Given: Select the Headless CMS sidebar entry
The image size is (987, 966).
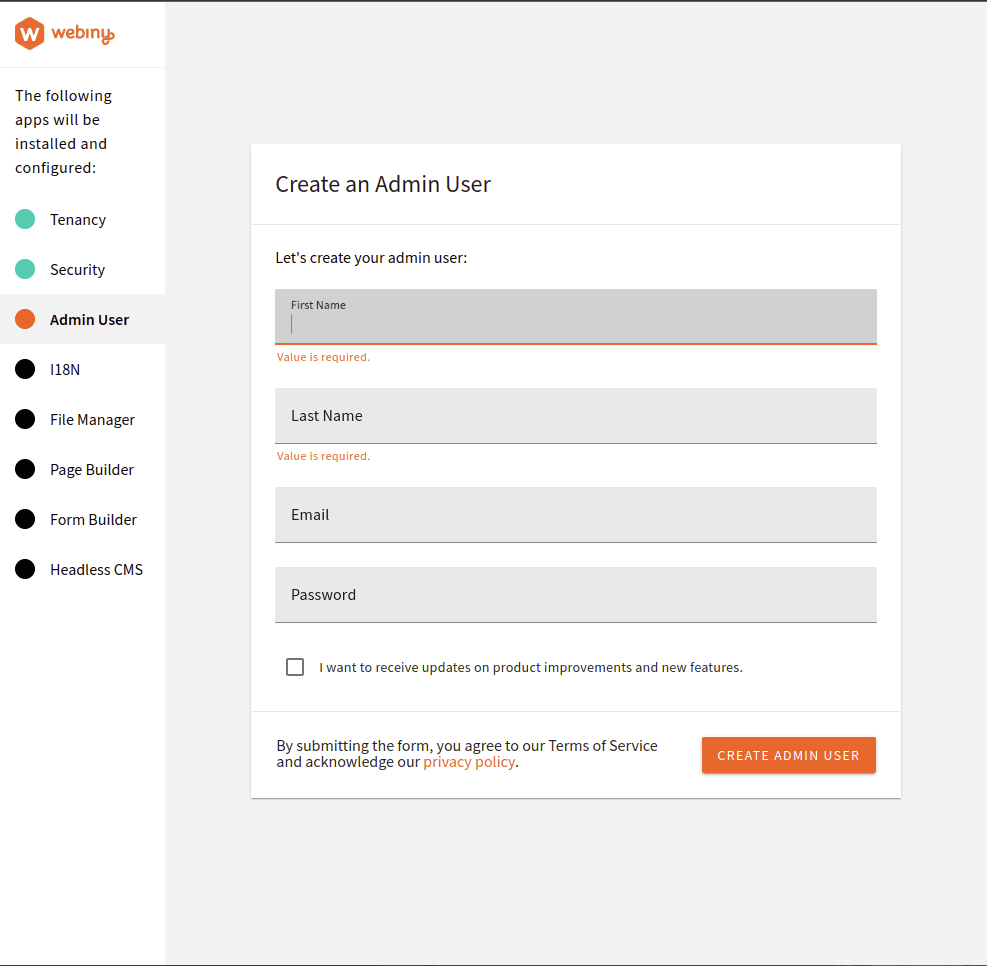Looking at the screenshot, I should (x=96, y=569).
